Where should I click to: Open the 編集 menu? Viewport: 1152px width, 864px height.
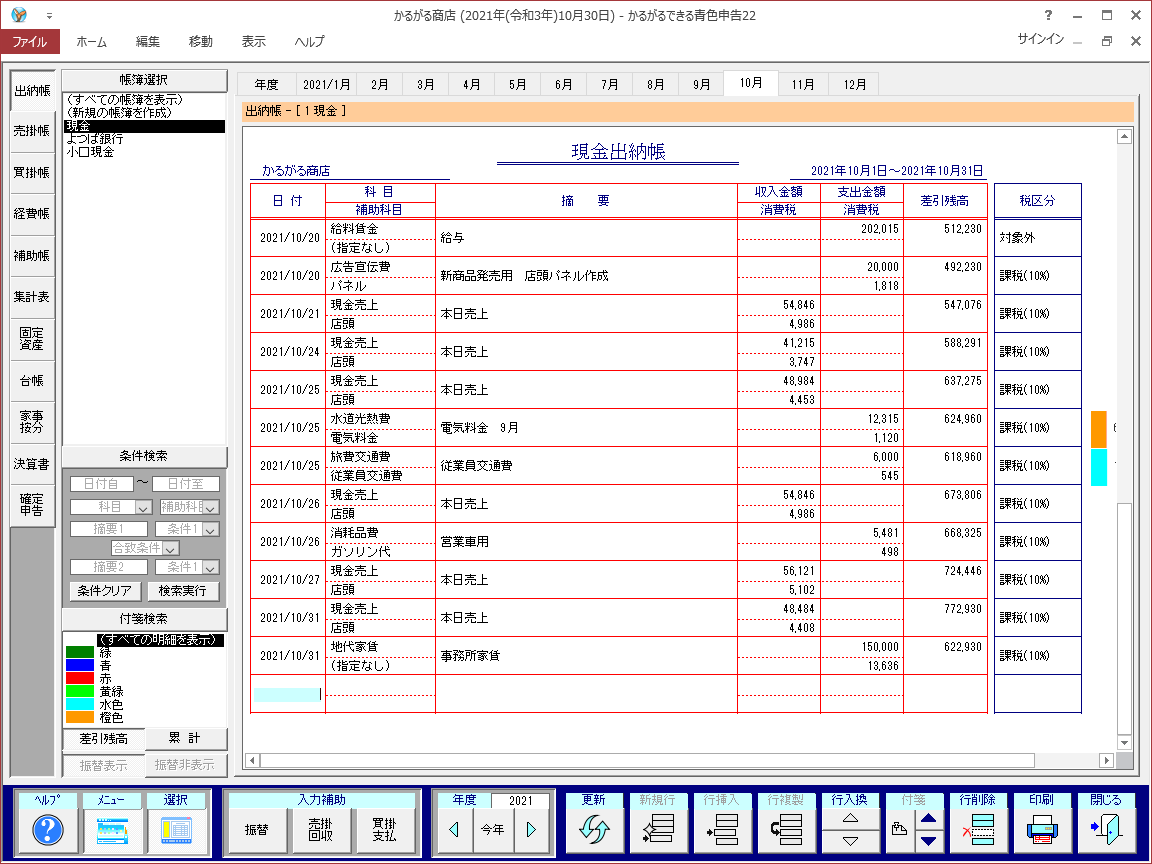point(148,42)
